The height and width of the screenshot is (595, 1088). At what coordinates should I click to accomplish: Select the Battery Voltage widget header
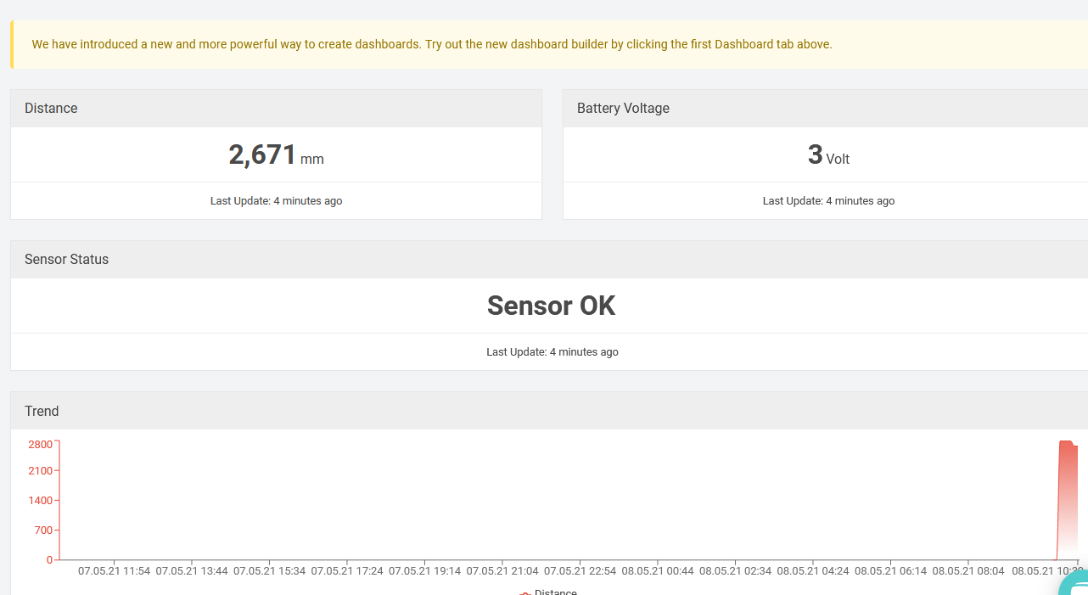click(x=826, y=108)
